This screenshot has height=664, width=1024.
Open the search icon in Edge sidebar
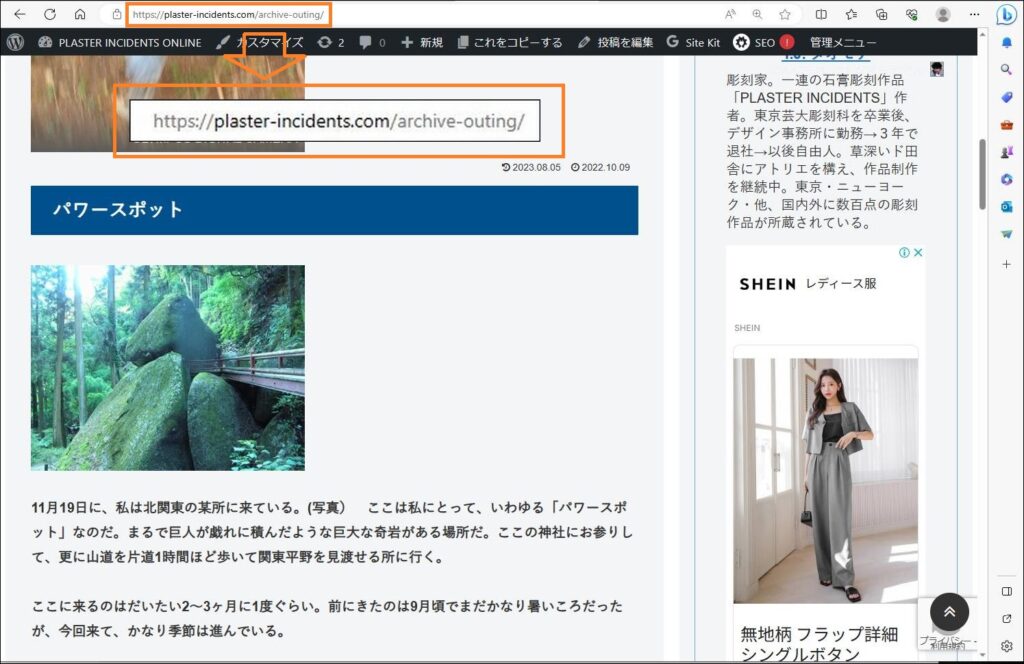(x=1006, y=69)
